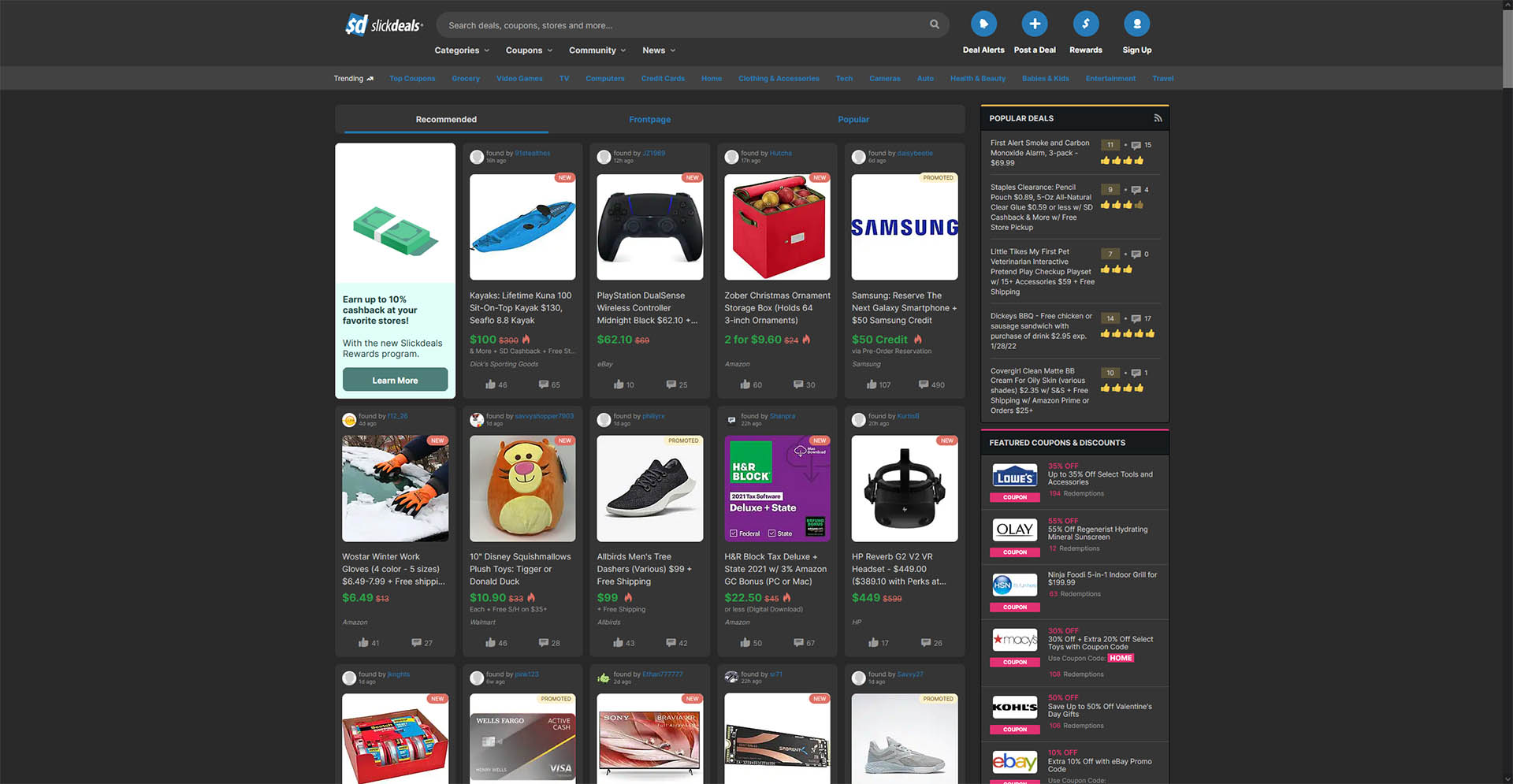1513x784 pixels.
Task: Switch to the Frontpage tab
Action: (x=650, y=120)
